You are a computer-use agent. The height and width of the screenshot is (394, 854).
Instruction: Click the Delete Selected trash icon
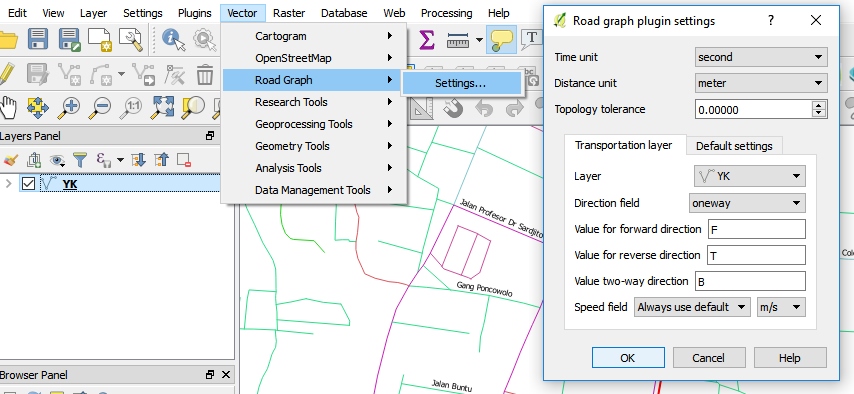click(x=205, y=74)
